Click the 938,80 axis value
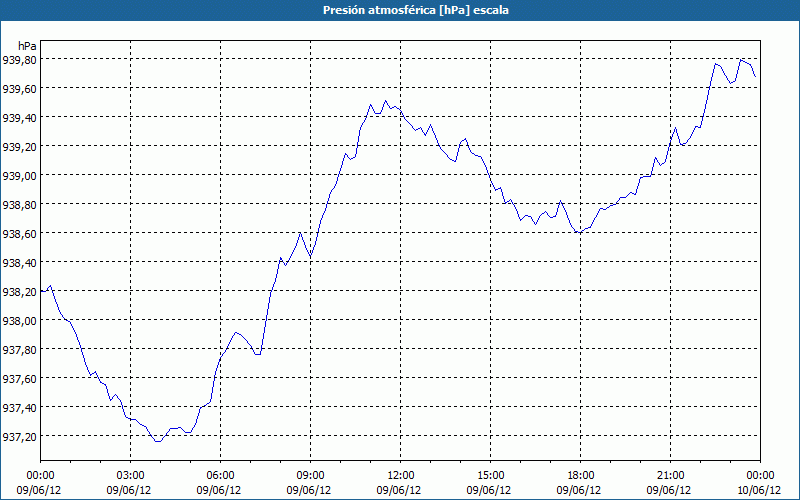Viewport: 800px width, 500px height. (19, 205)
